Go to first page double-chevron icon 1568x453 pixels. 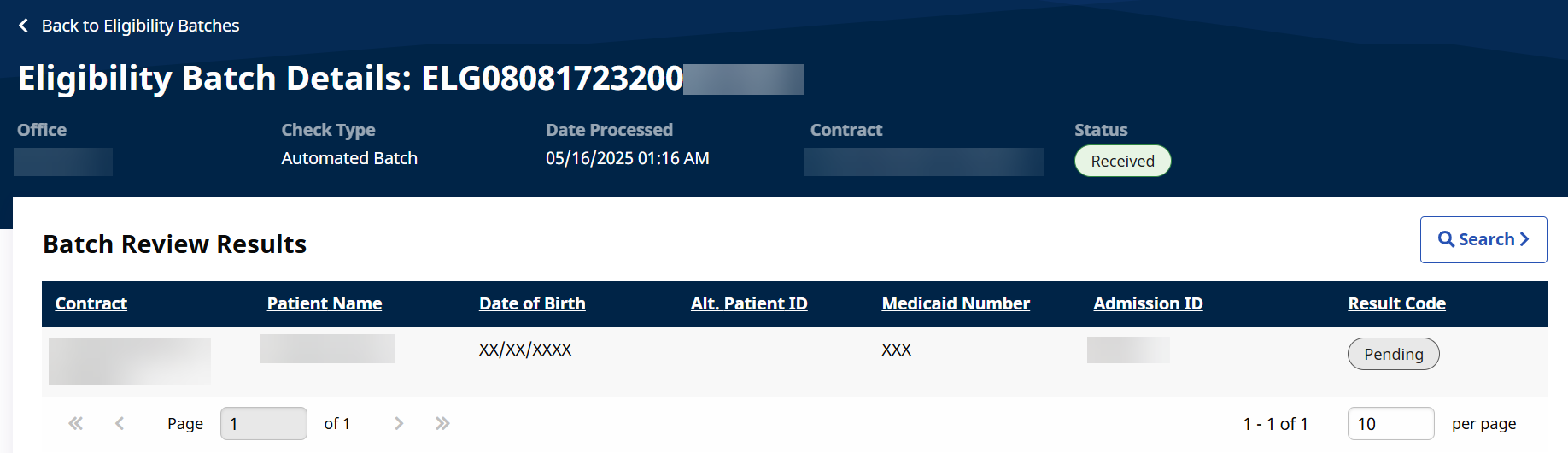(76, 423)
